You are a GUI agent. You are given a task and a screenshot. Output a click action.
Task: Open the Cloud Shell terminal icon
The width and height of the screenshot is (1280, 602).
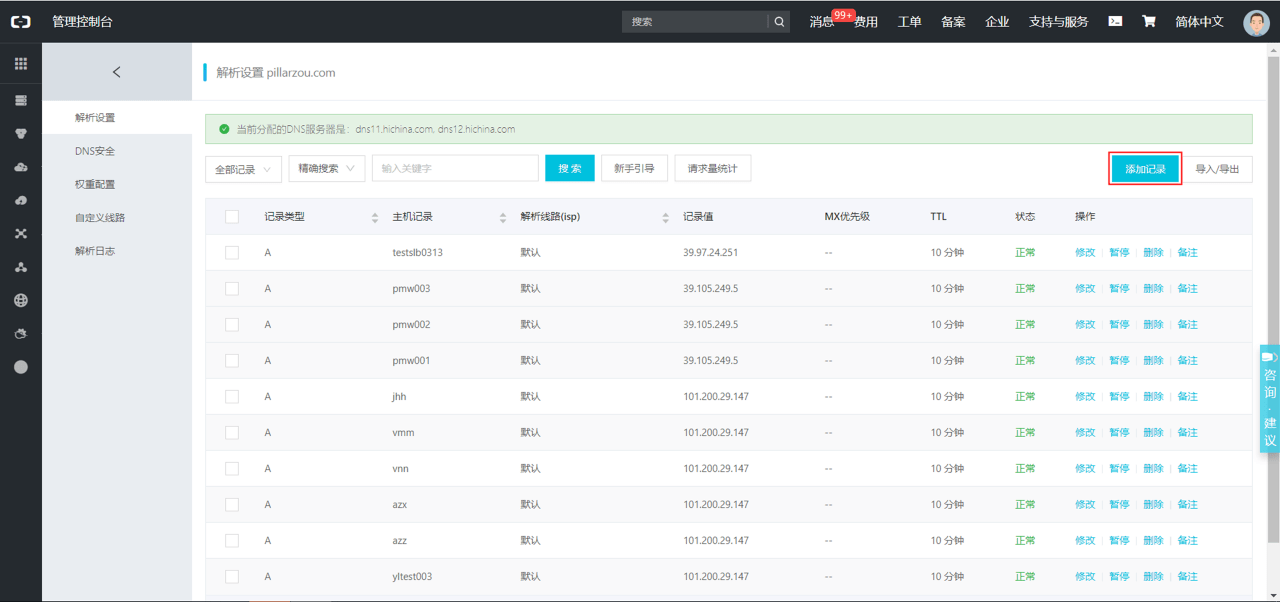click(1115, 21)
